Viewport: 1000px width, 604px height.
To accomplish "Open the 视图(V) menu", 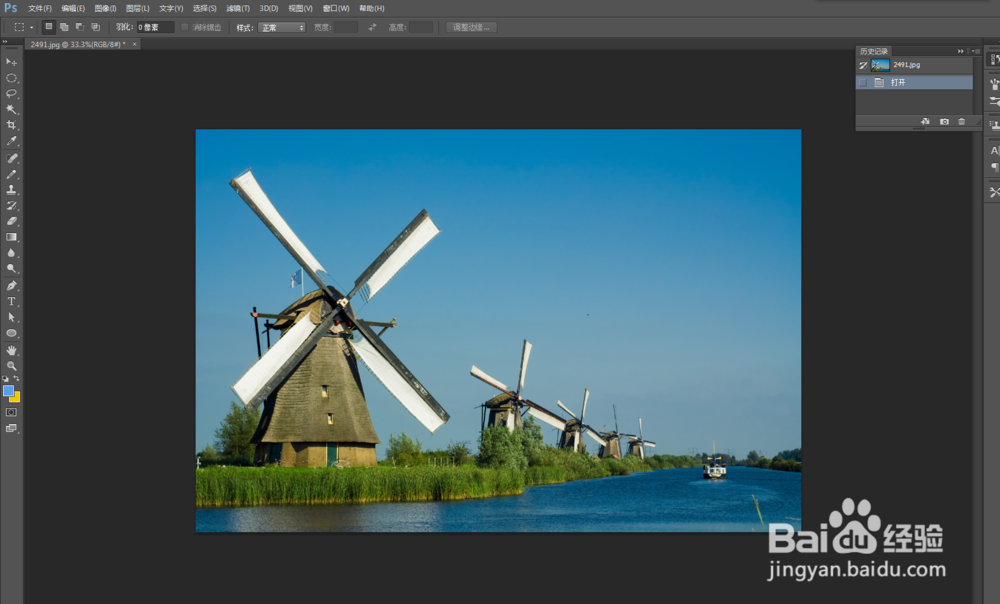I will pos(300,8).
